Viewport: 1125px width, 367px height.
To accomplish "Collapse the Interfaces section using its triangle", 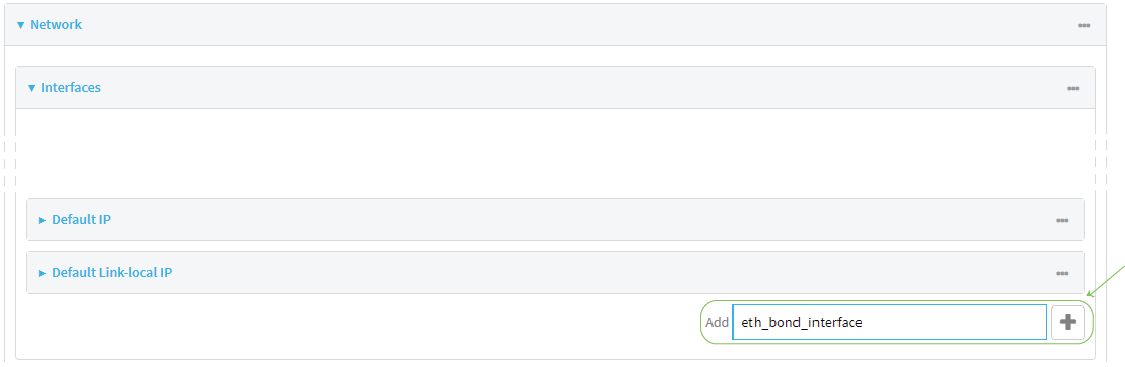I will (x=31, y=88).
